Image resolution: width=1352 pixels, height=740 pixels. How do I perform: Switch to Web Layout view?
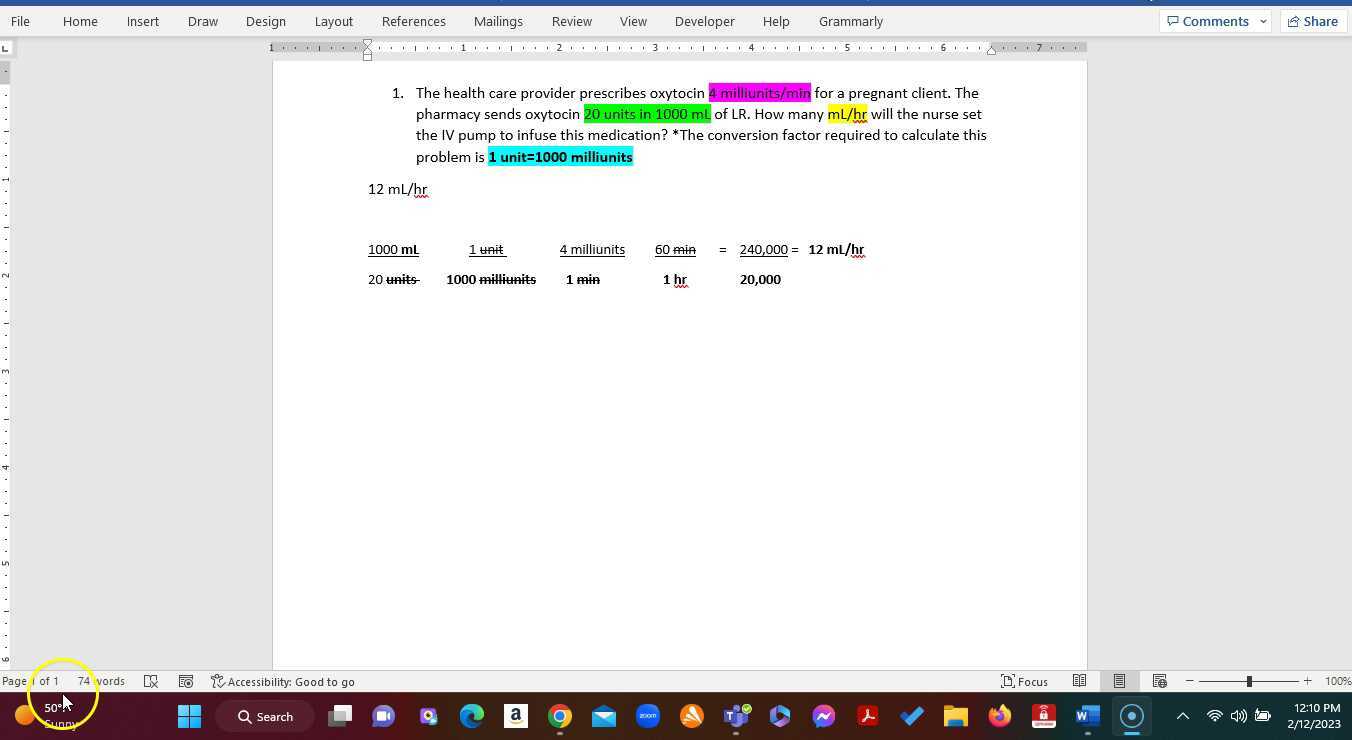(1160, 681)
